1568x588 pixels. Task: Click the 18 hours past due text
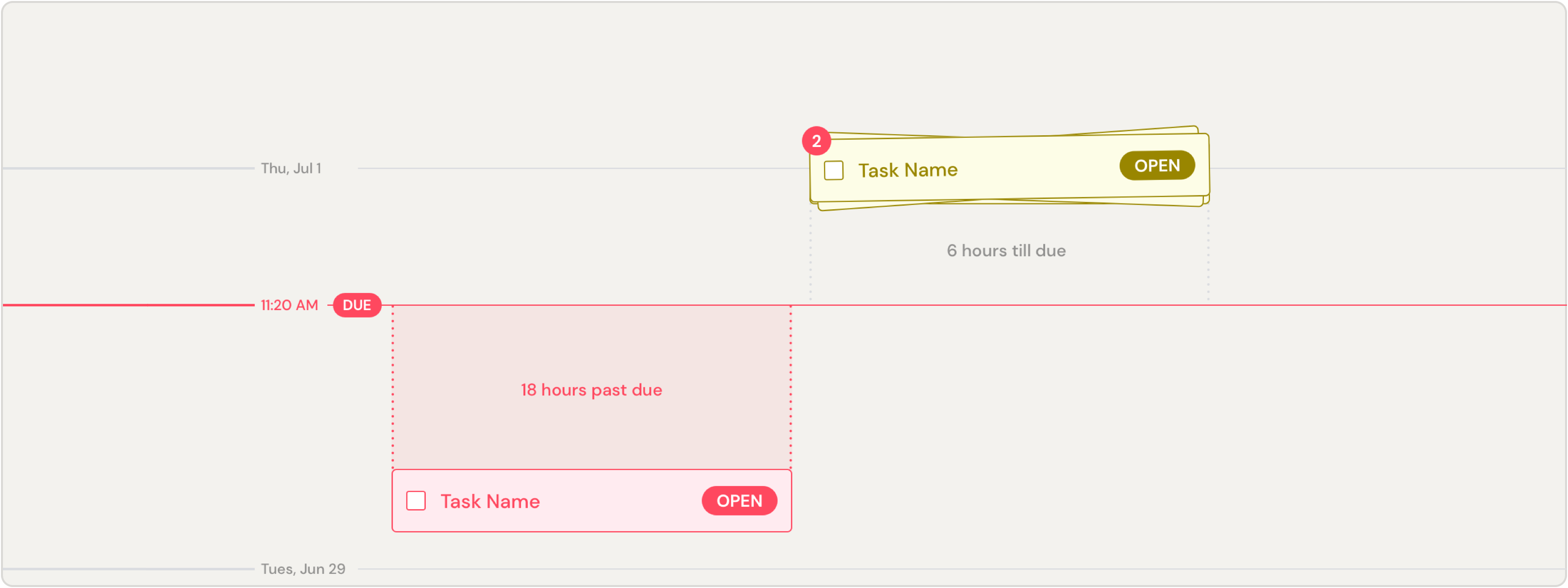click(591, 390)
